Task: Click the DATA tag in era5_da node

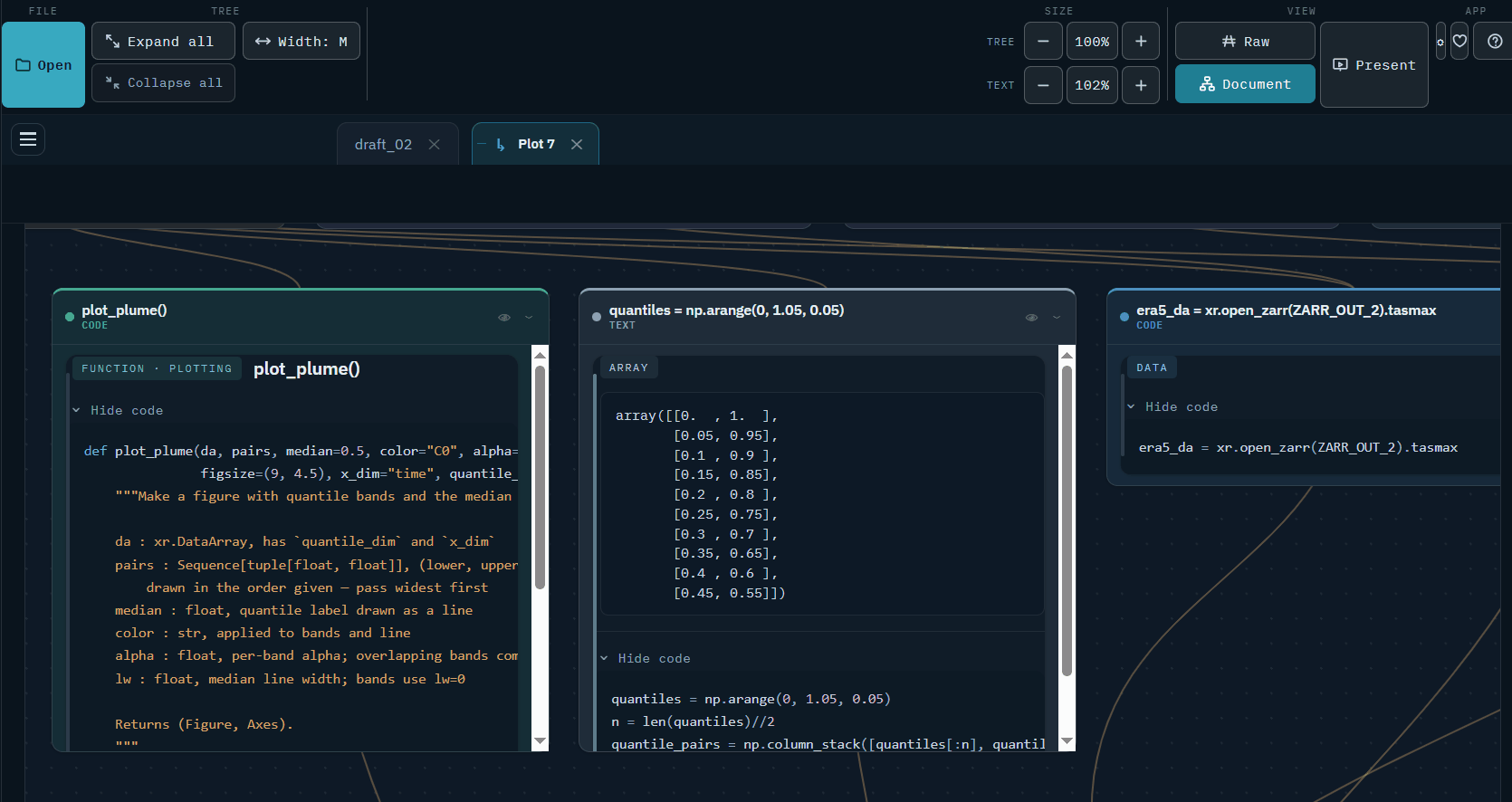Action: coord(1152,368)
